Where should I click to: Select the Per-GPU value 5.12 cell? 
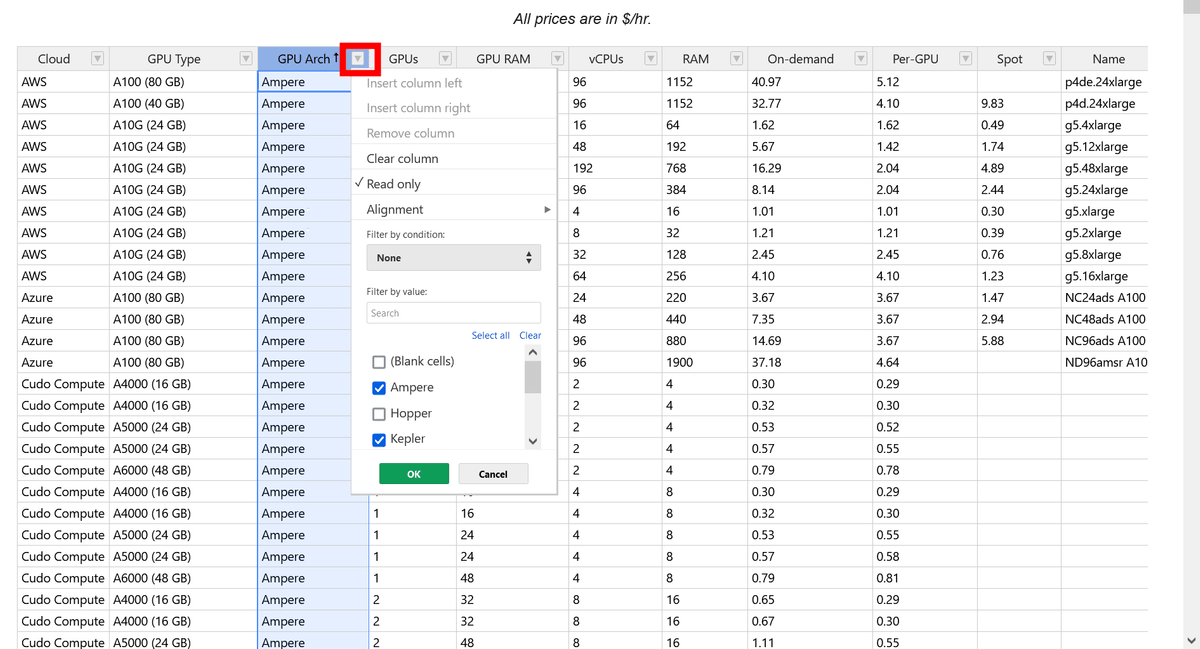[924, 82]
